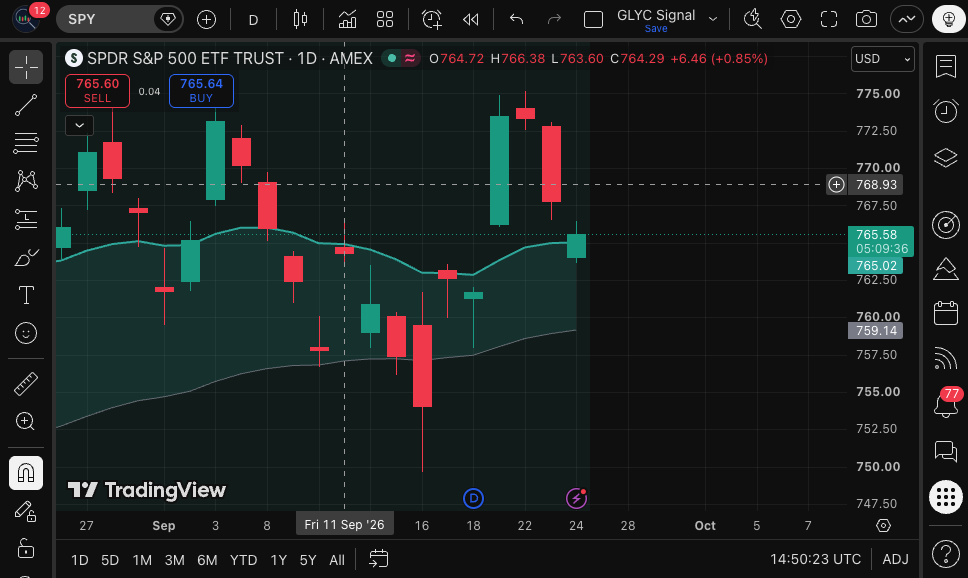The height and width of the screenshot is (578, 968).
Task: Select the brush drawing tool
Action: coord(26,258)
